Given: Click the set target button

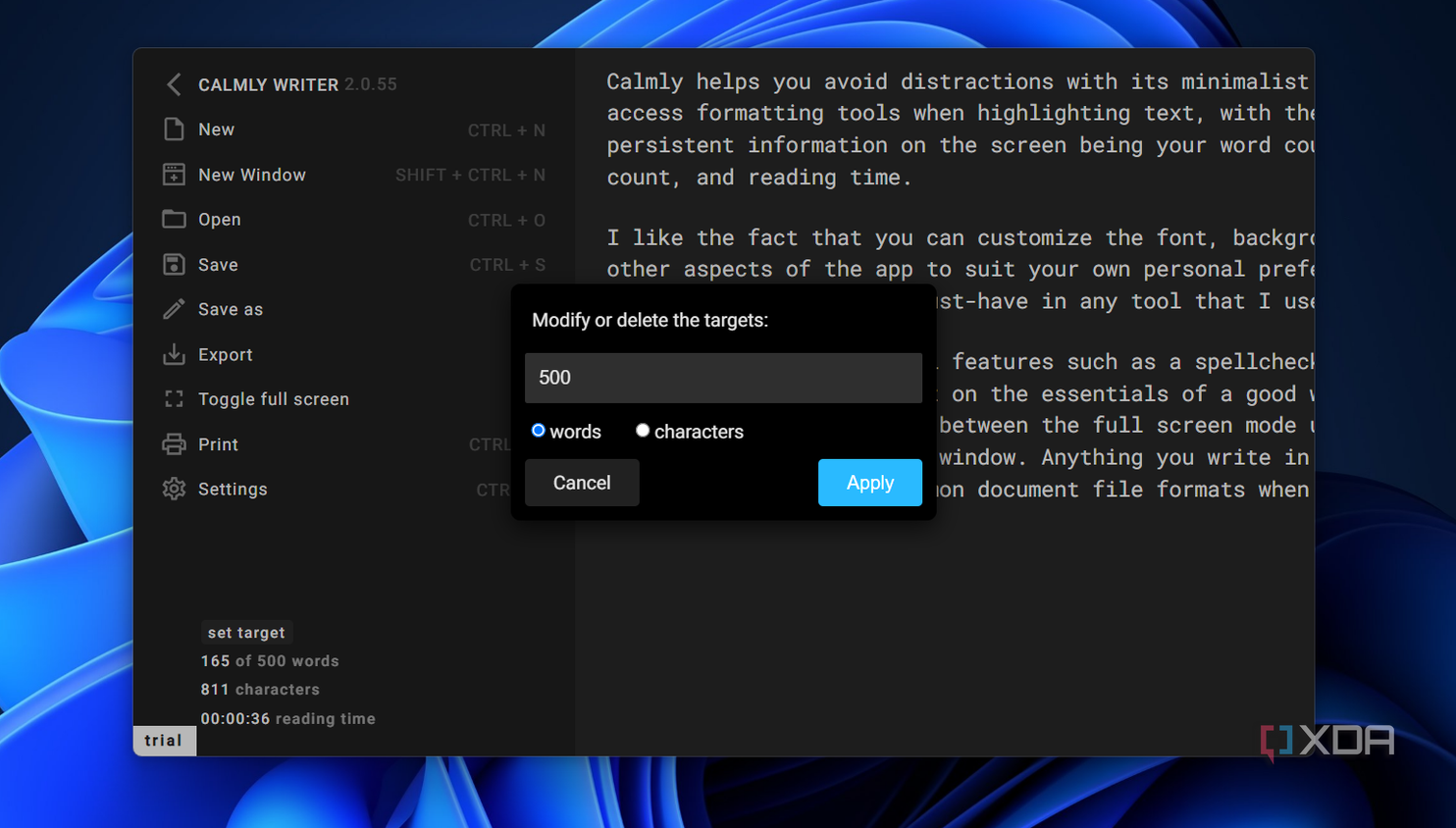Looking at the screenshot, I should [x=246, y=633].
